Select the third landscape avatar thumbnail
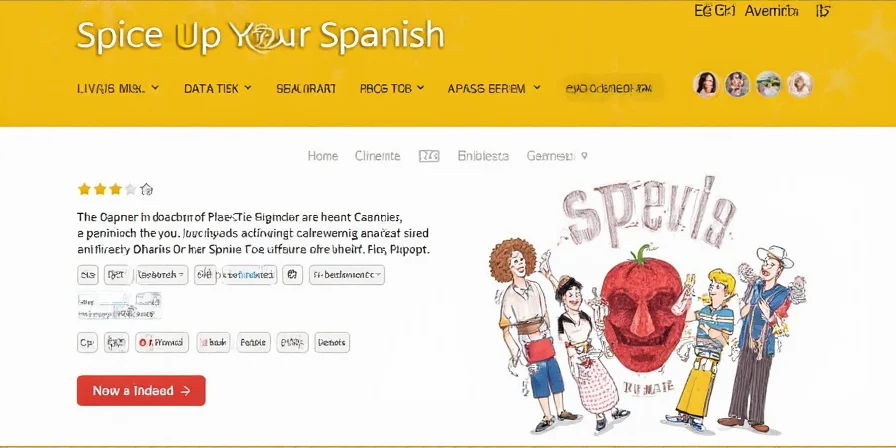 (769, 85)
